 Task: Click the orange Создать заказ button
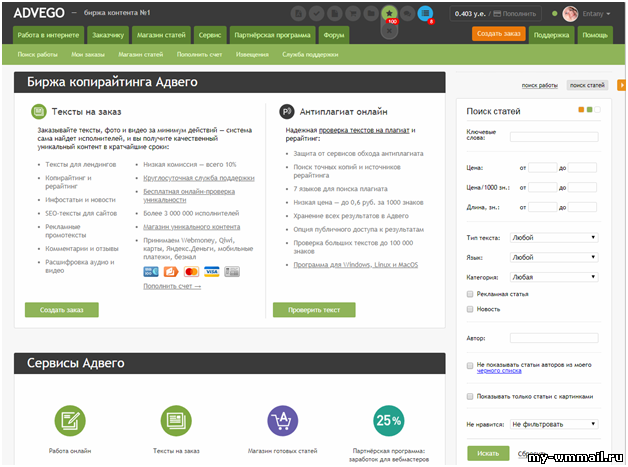pyautogui.click(x=499, y=34)
